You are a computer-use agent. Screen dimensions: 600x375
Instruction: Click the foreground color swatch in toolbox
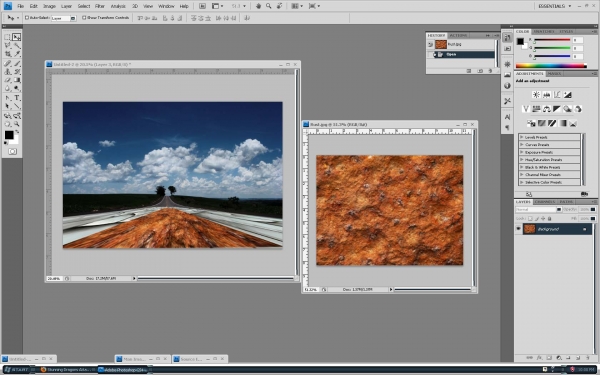tap(9, 135)
